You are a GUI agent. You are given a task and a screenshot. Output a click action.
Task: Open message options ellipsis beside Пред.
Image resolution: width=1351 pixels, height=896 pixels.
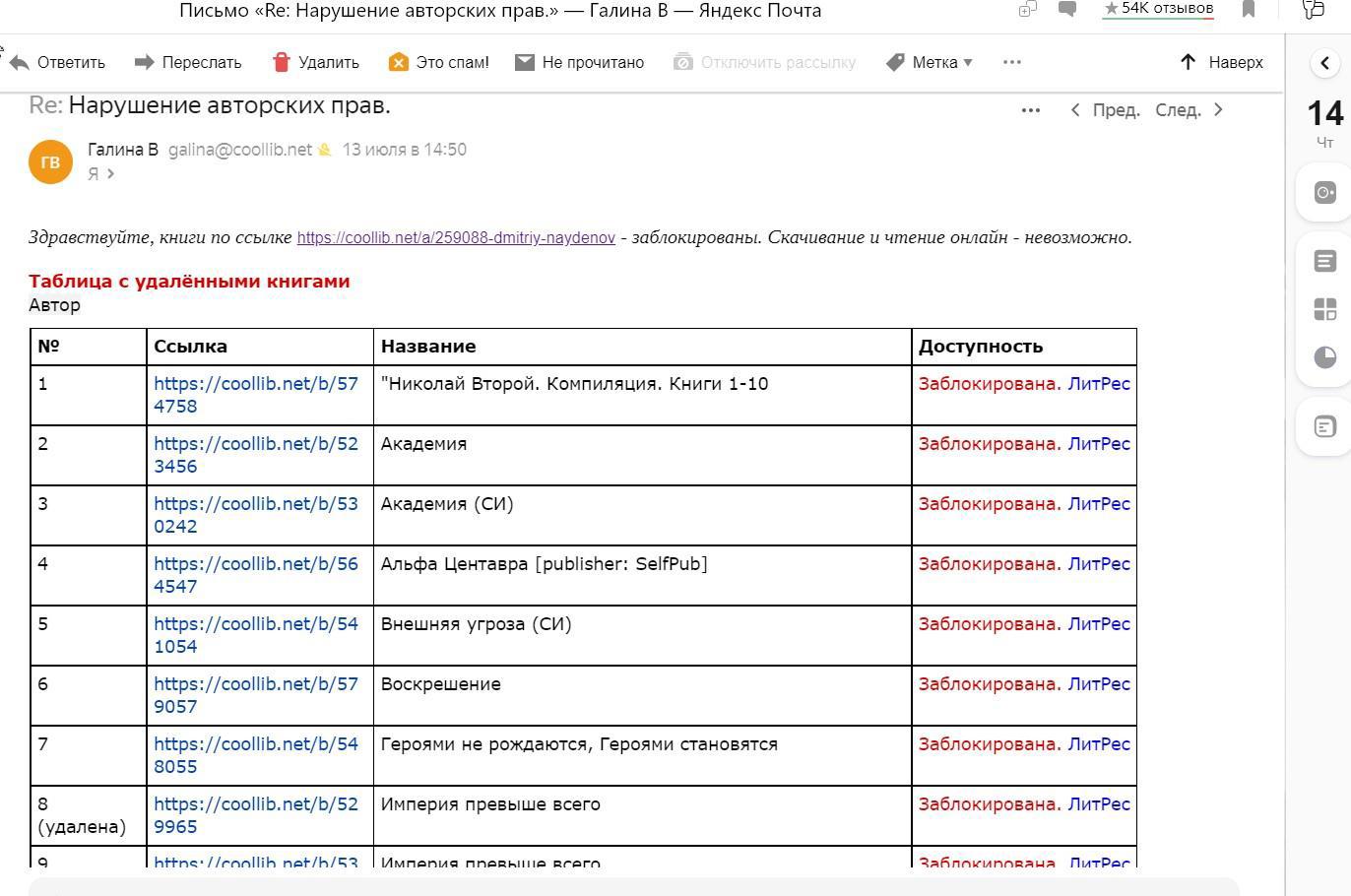1030,110
